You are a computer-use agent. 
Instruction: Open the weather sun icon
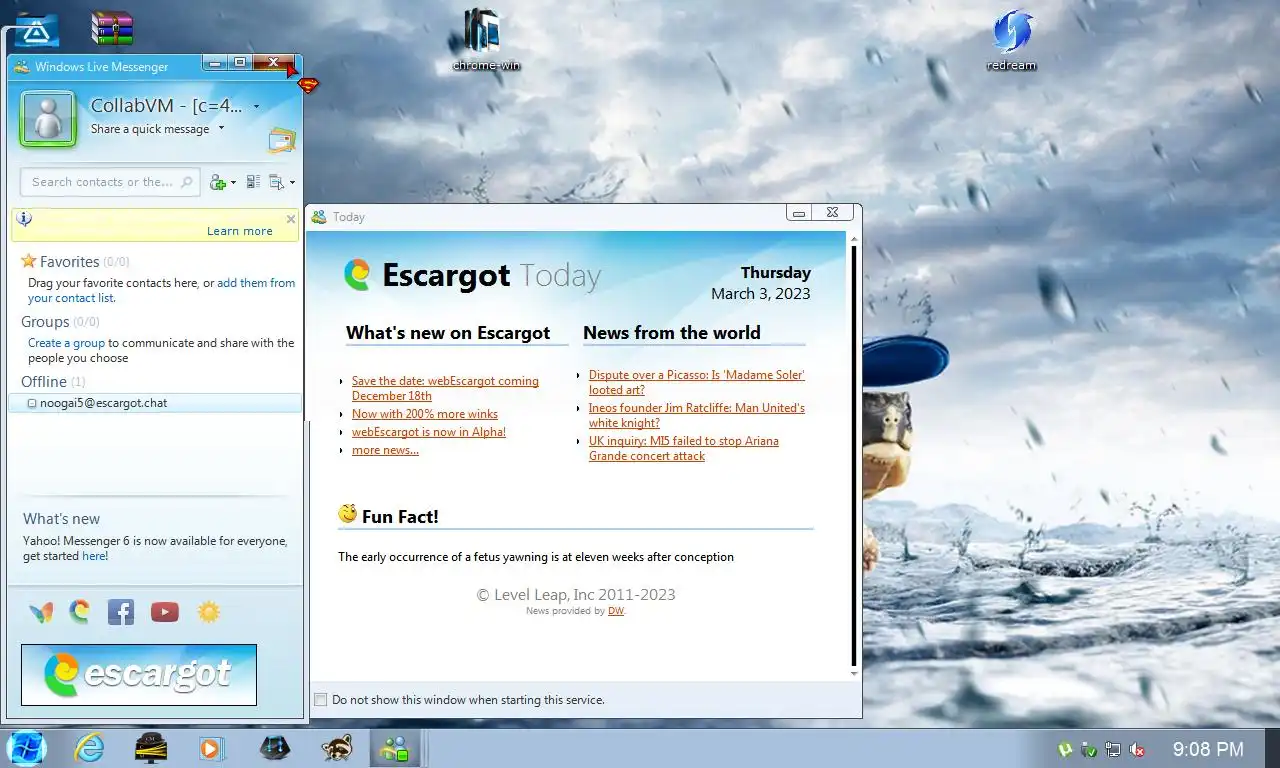[x=209, y=612]
